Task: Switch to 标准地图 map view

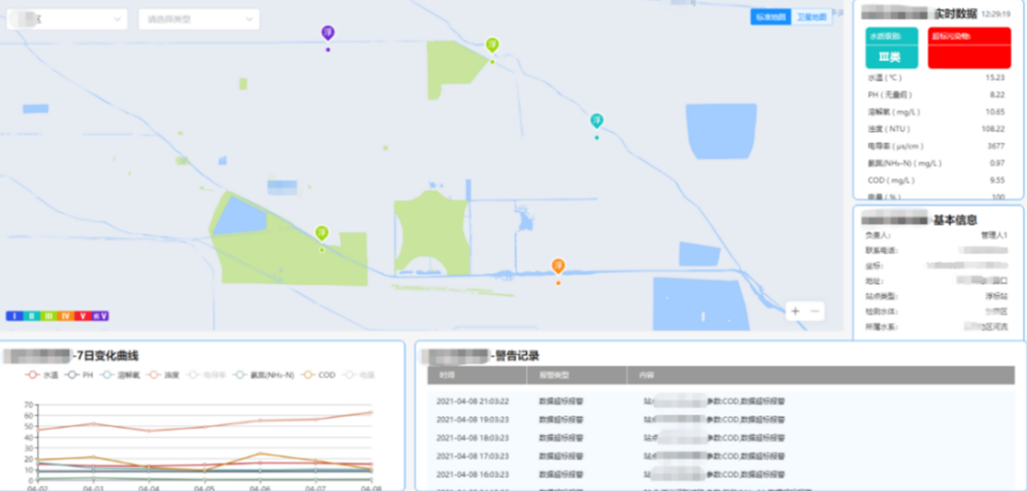Action: click(771, 17)
